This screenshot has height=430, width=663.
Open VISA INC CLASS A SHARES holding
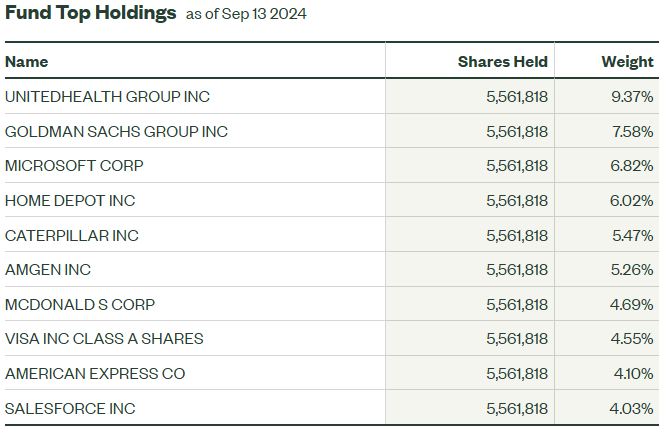tap(104, 339)
